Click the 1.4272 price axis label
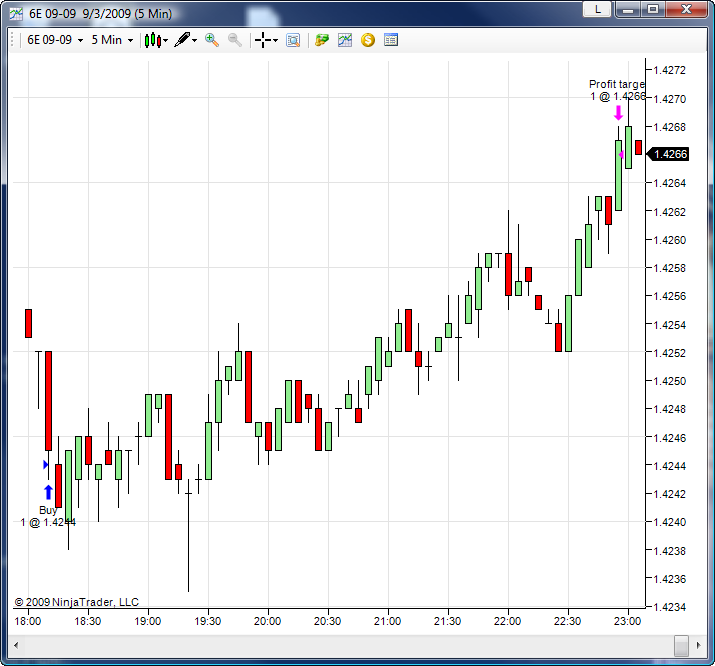Image resolution: width=715 pixels, height=666 pixels. tap(669, 70)
